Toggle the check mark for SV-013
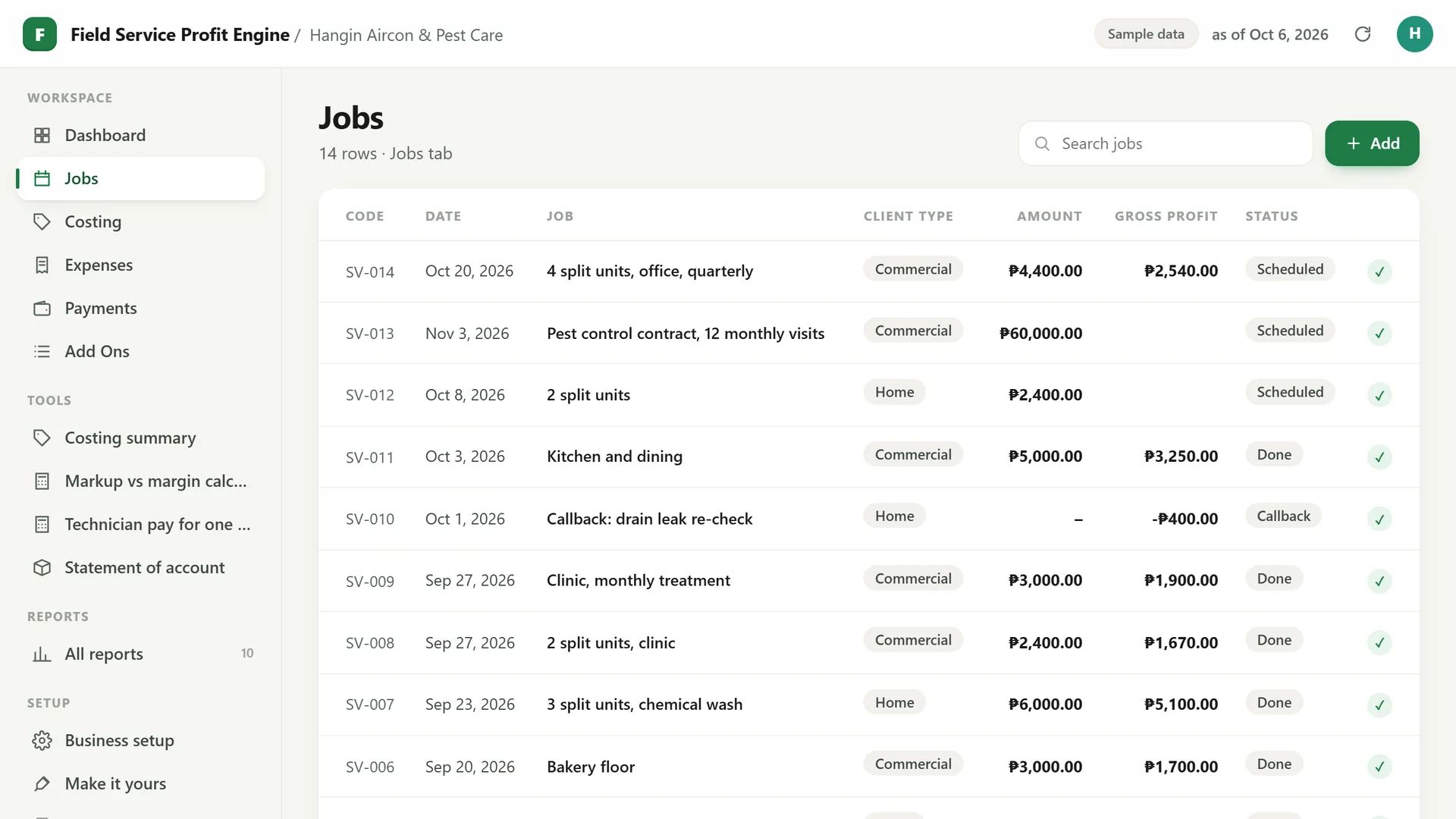This screenshot has height=819, width=1456. 1379,333
